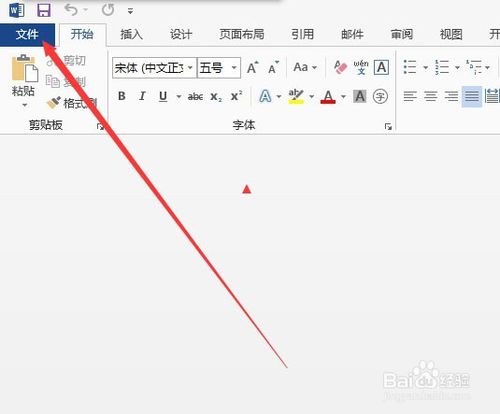
Task: Customize the Quick Access Toolbar
Action: 130,11
